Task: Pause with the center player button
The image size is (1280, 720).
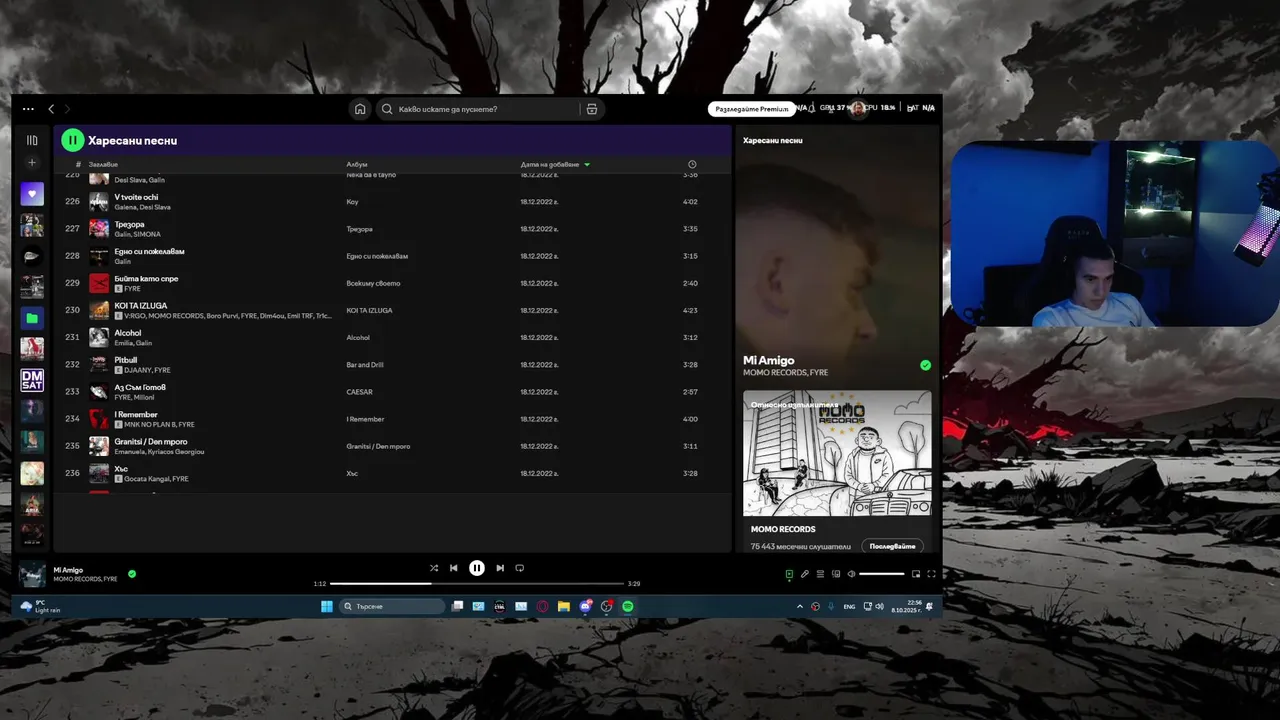Action: [x=477, y=568]
